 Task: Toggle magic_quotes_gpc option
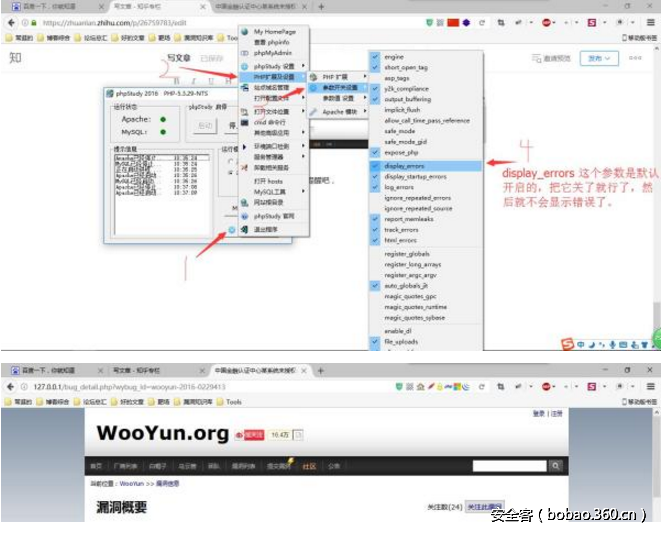click(x=426, y=296)
